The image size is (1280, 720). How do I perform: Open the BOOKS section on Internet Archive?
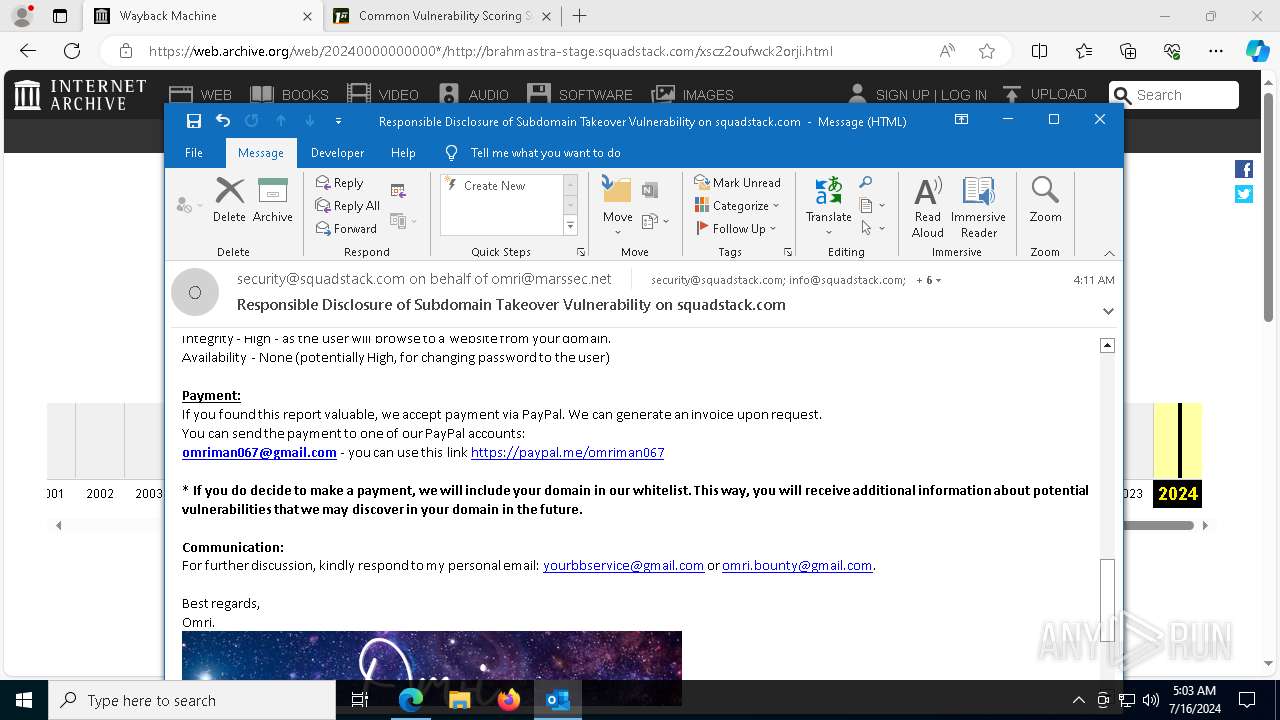pyautogui.click(x=289, y=94)
